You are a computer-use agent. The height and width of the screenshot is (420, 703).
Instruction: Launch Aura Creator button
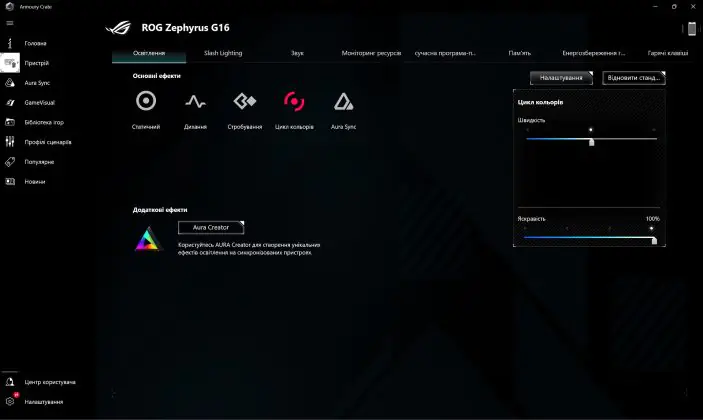[x=211, y=228]
